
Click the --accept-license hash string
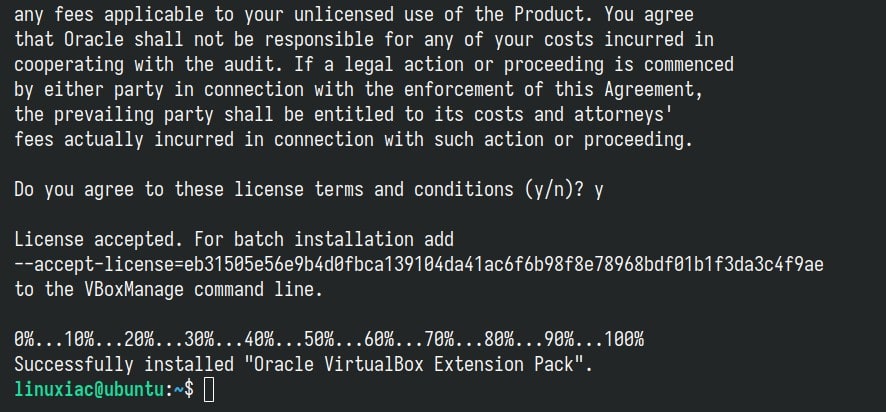tap(419, 264)
